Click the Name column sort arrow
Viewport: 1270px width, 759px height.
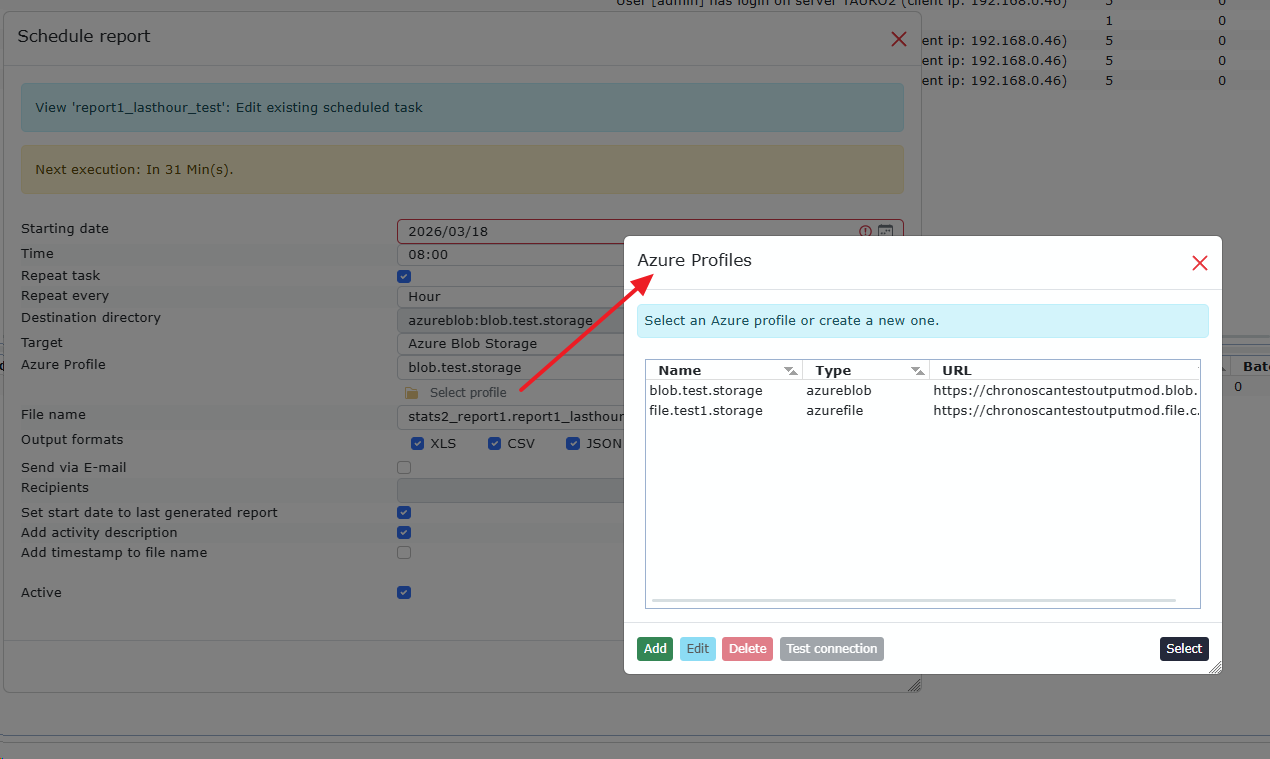(x=790, y=371)
